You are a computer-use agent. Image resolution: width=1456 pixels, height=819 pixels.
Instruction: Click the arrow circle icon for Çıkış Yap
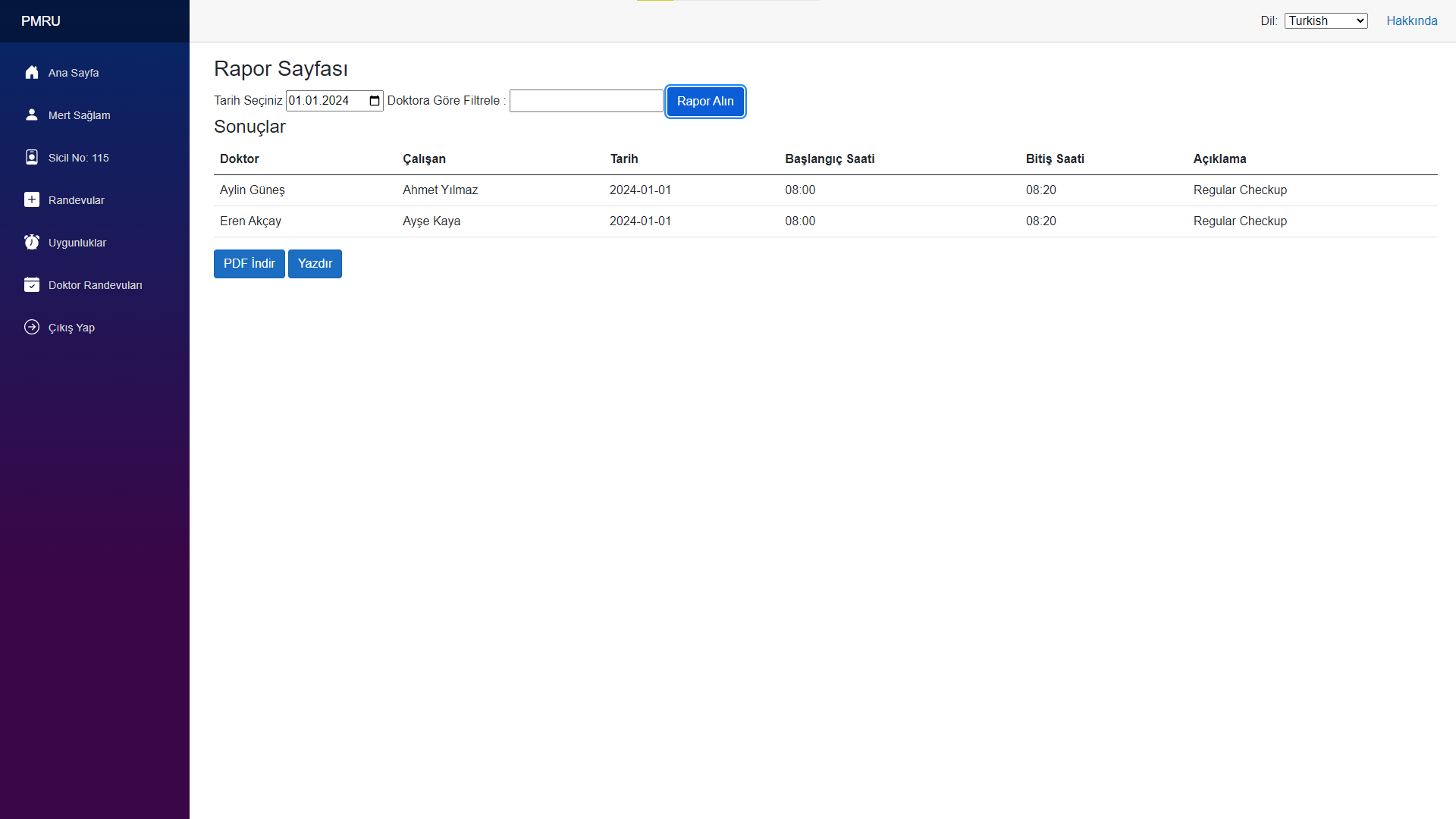click(32, 328)
